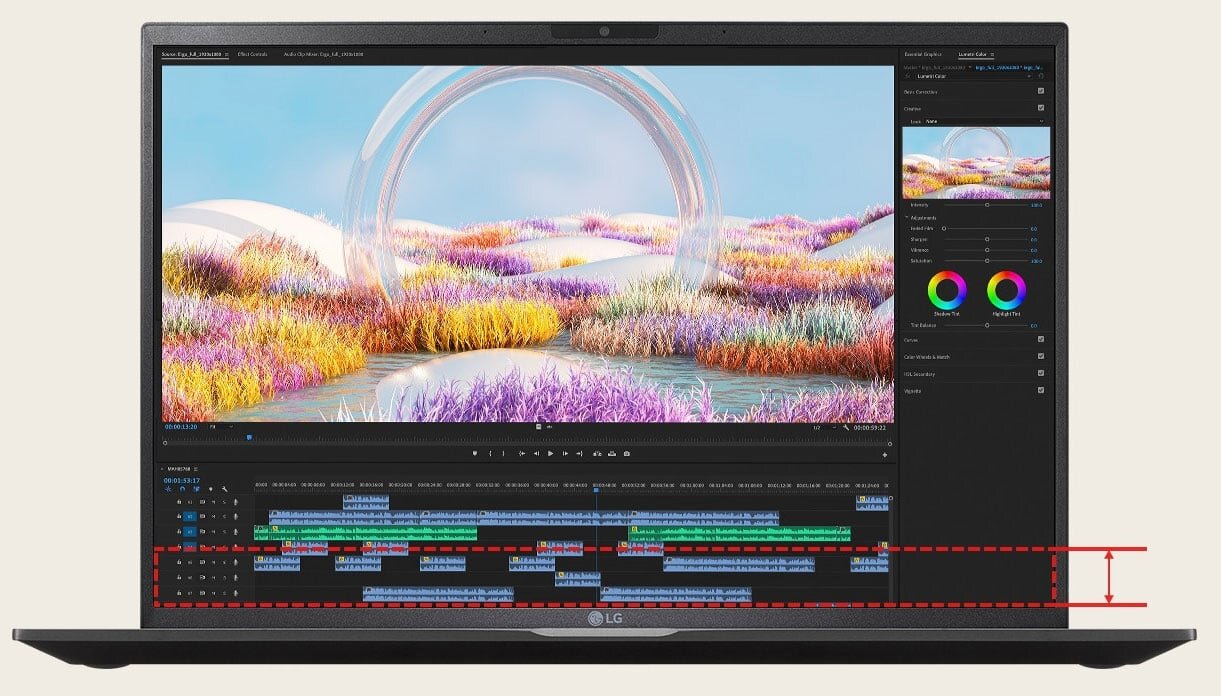Step forward one frame

(565, 454)
